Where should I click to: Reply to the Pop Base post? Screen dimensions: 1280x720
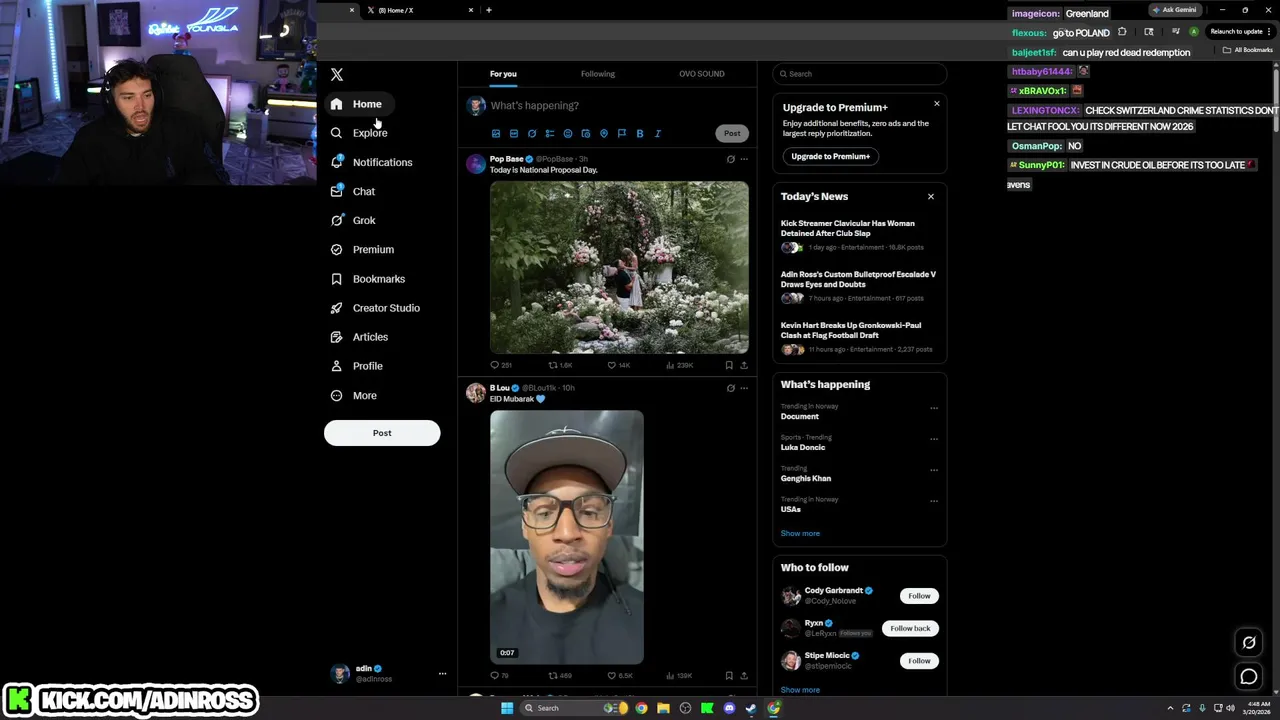pos(500,365)
